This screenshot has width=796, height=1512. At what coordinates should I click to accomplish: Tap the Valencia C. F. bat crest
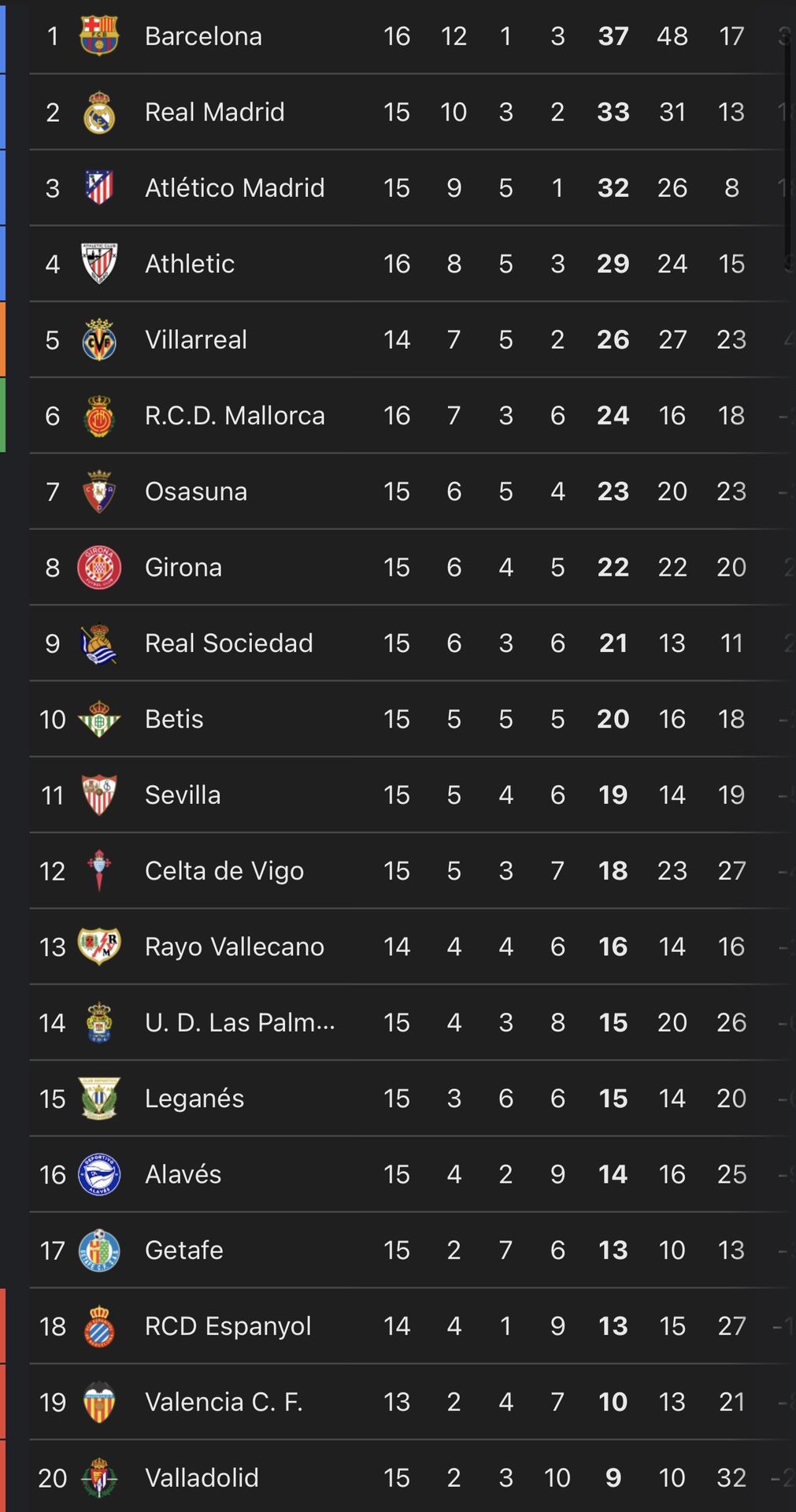pyautogui.click(x=99, y=1402)
